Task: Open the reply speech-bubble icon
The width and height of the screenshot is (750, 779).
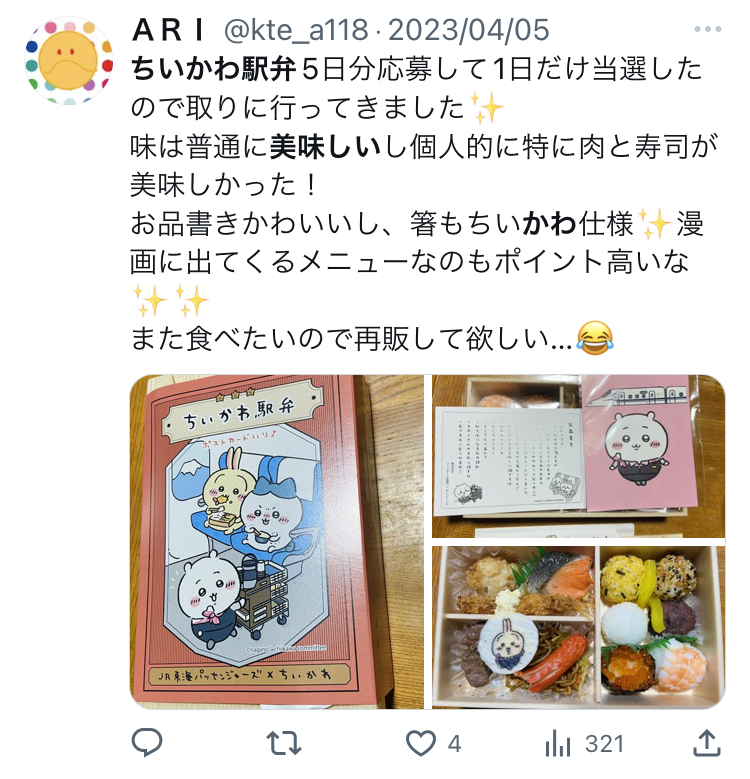Action: click(147, 743)
